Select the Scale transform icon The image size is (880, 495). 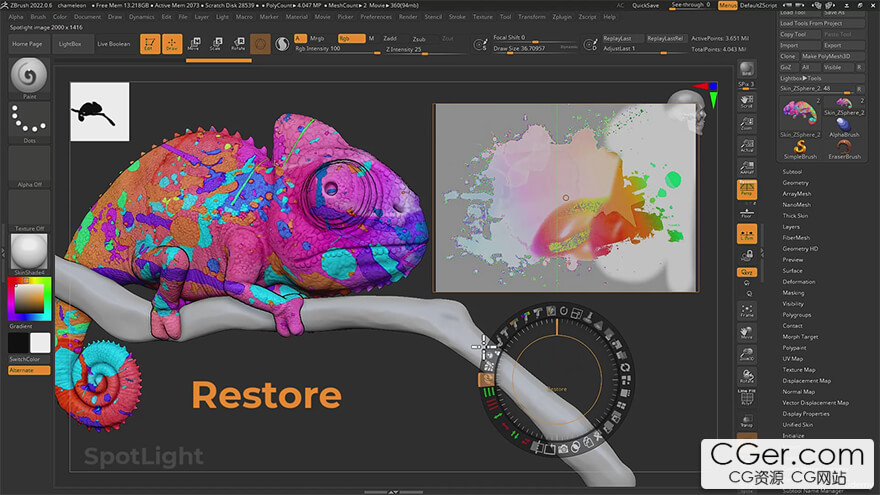tap(216, 44)
